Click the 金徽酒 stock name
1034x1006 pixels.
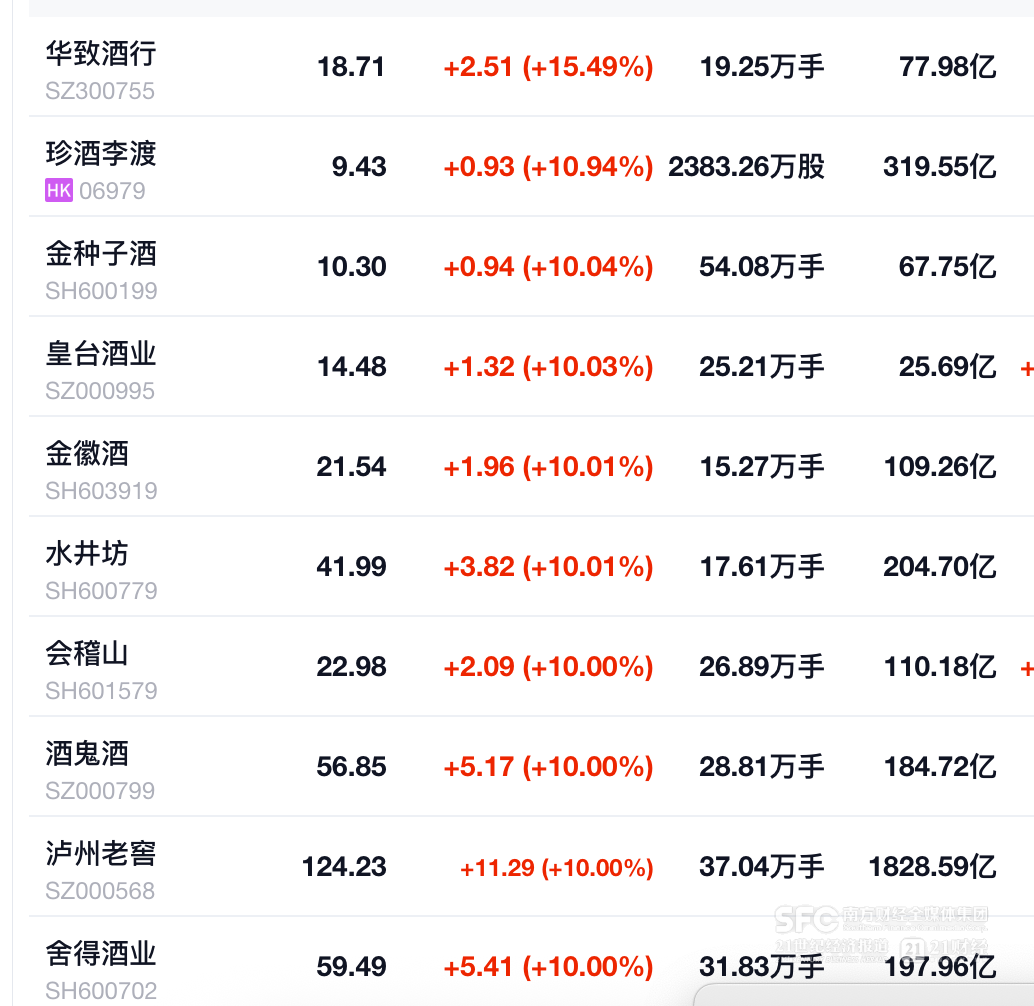87,453
